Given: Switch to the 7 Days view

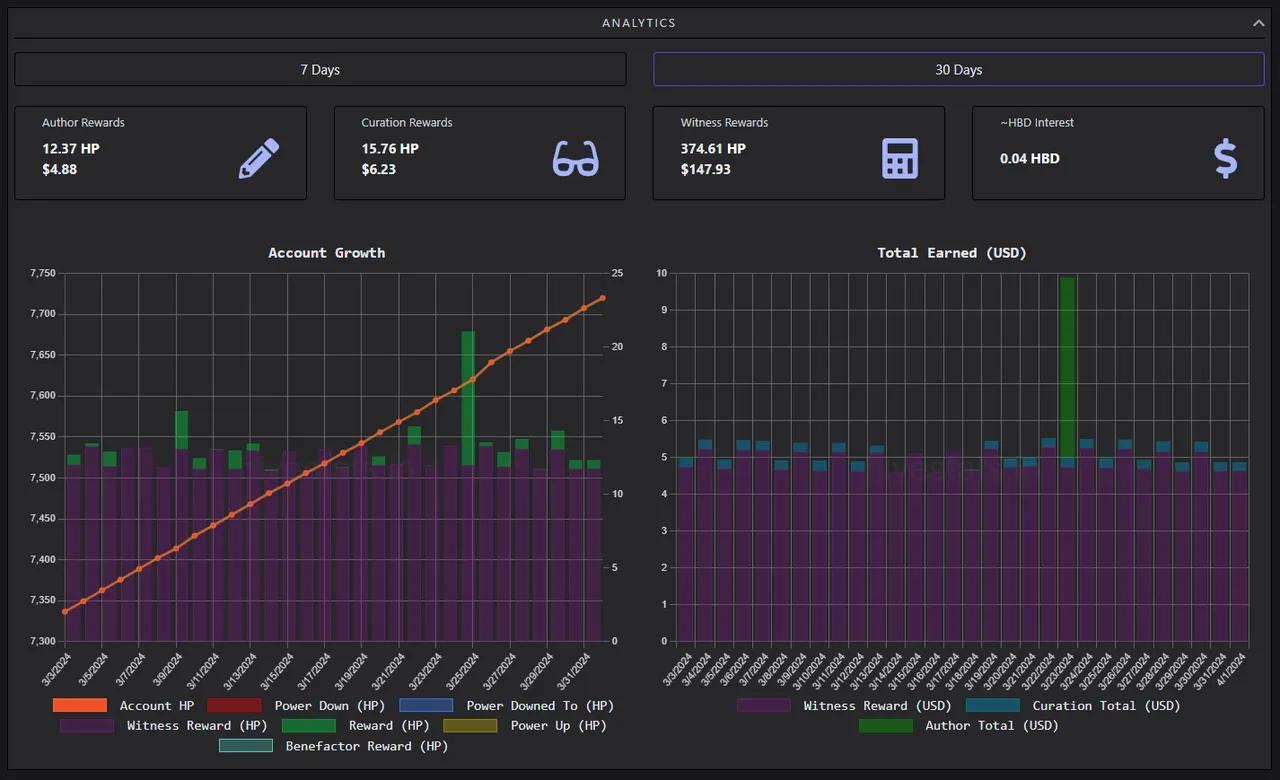Looking at the screenshot, I should (x=320, y=69).
